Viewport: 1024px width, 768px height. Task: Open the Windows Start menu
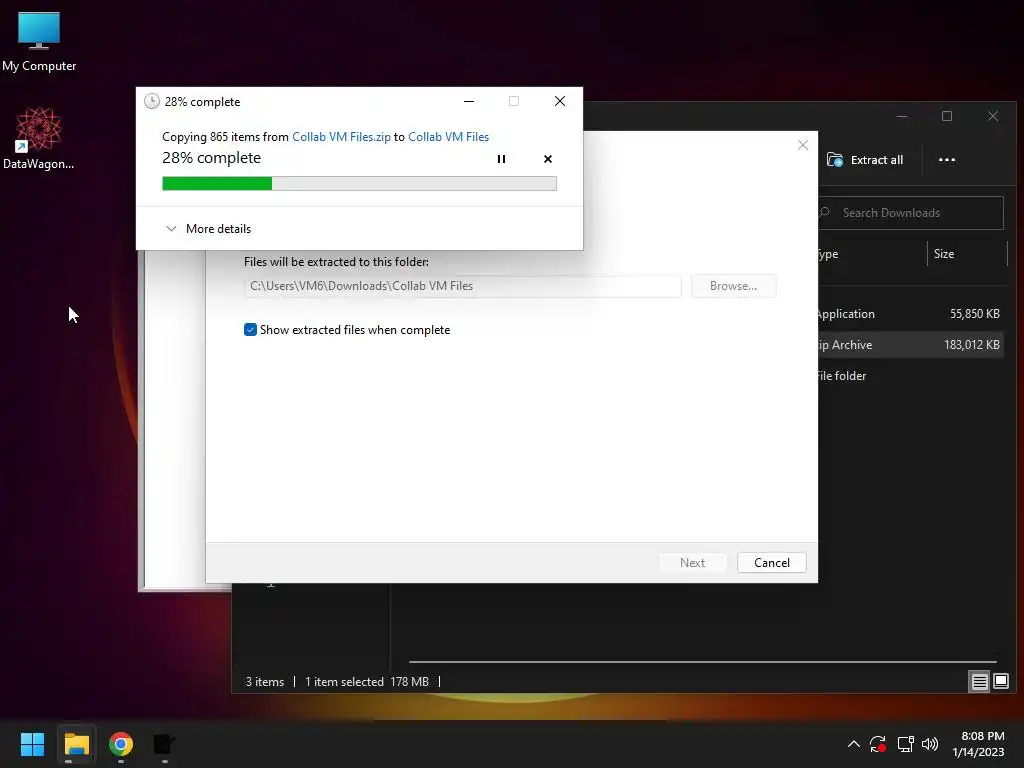(x=32, y=744)
